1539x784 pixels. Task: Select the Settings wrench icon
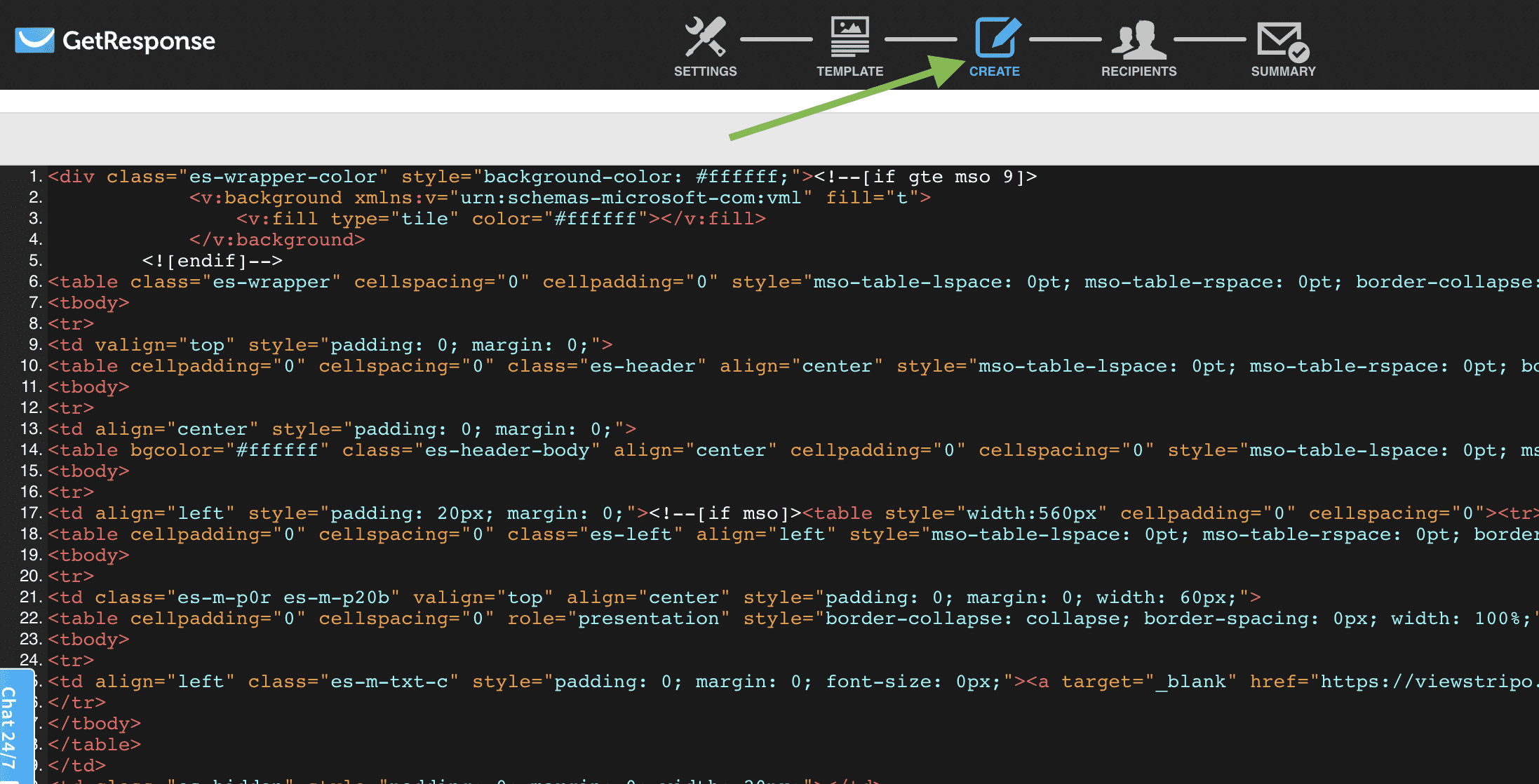click(x=704, y=36)
